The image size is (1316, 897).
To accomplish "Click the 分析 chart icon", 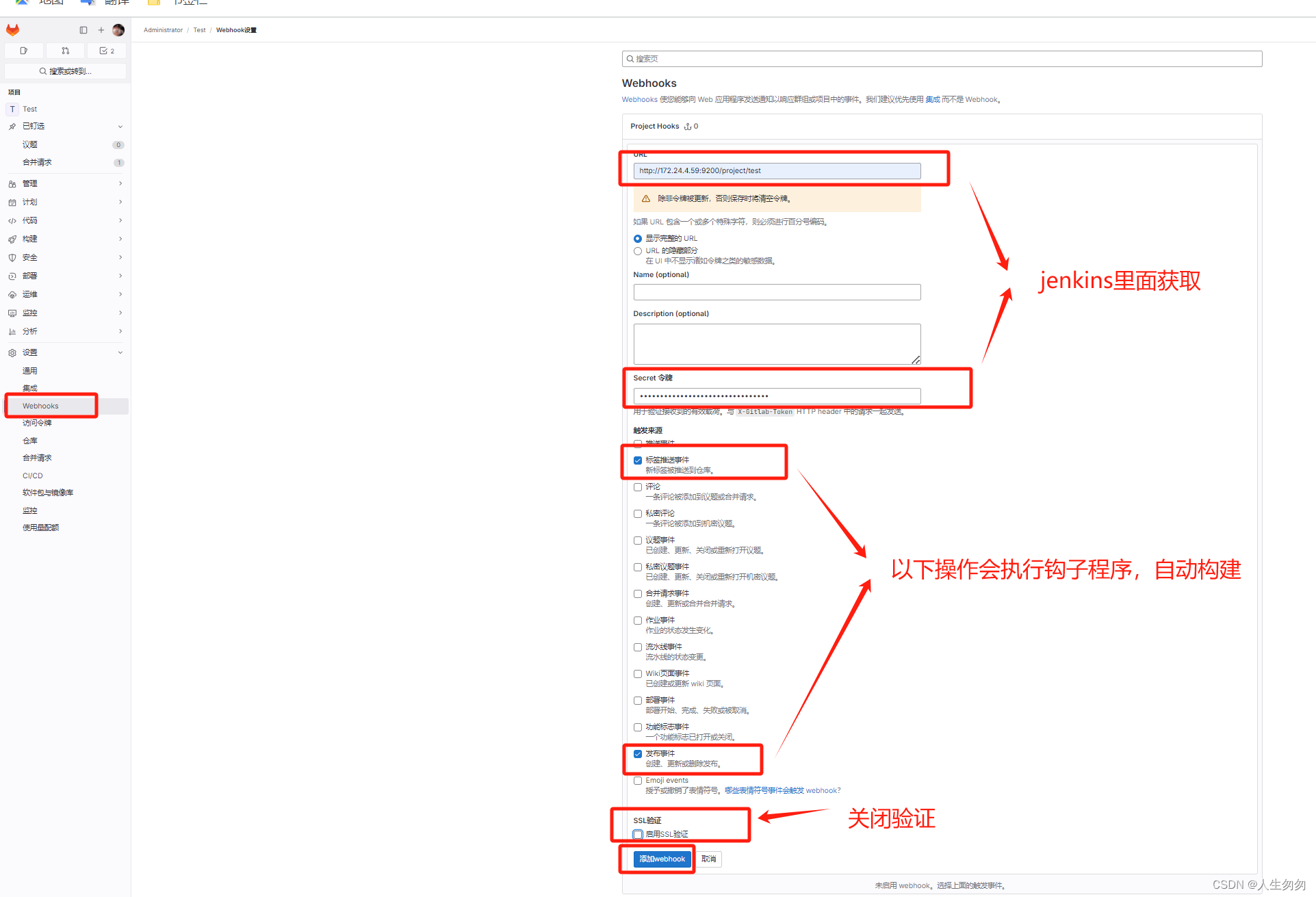I will pyautogui.click(x=12, y=332).
